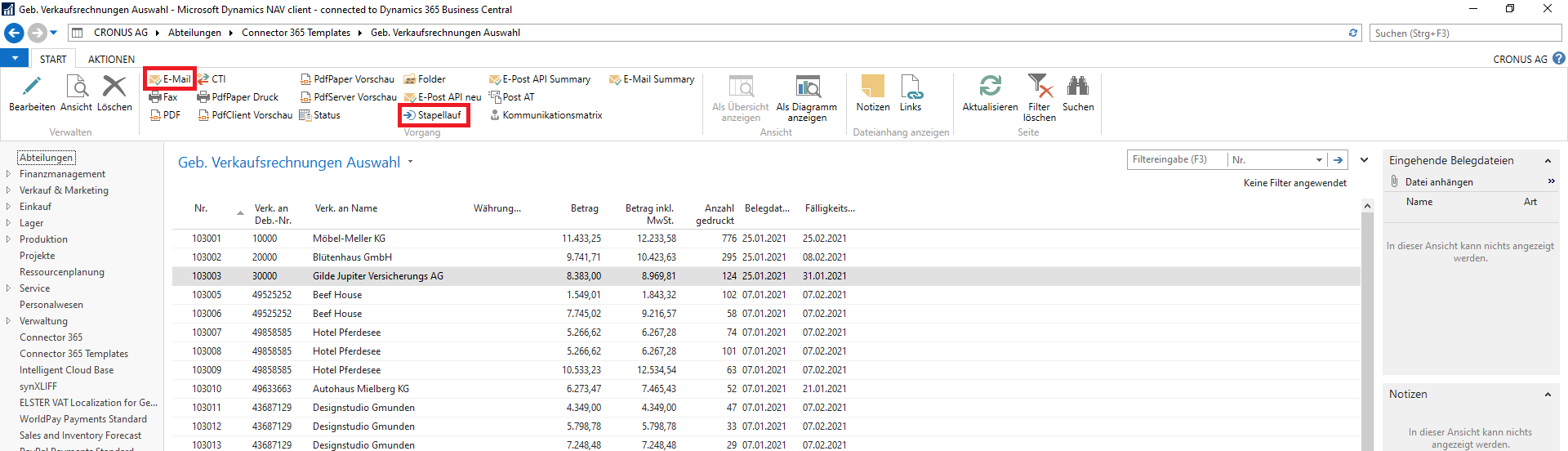The width and height of the screenshot is (1568, 451).
Task: Expand the Produktion tree node
Action: click(x=8, y=239)
